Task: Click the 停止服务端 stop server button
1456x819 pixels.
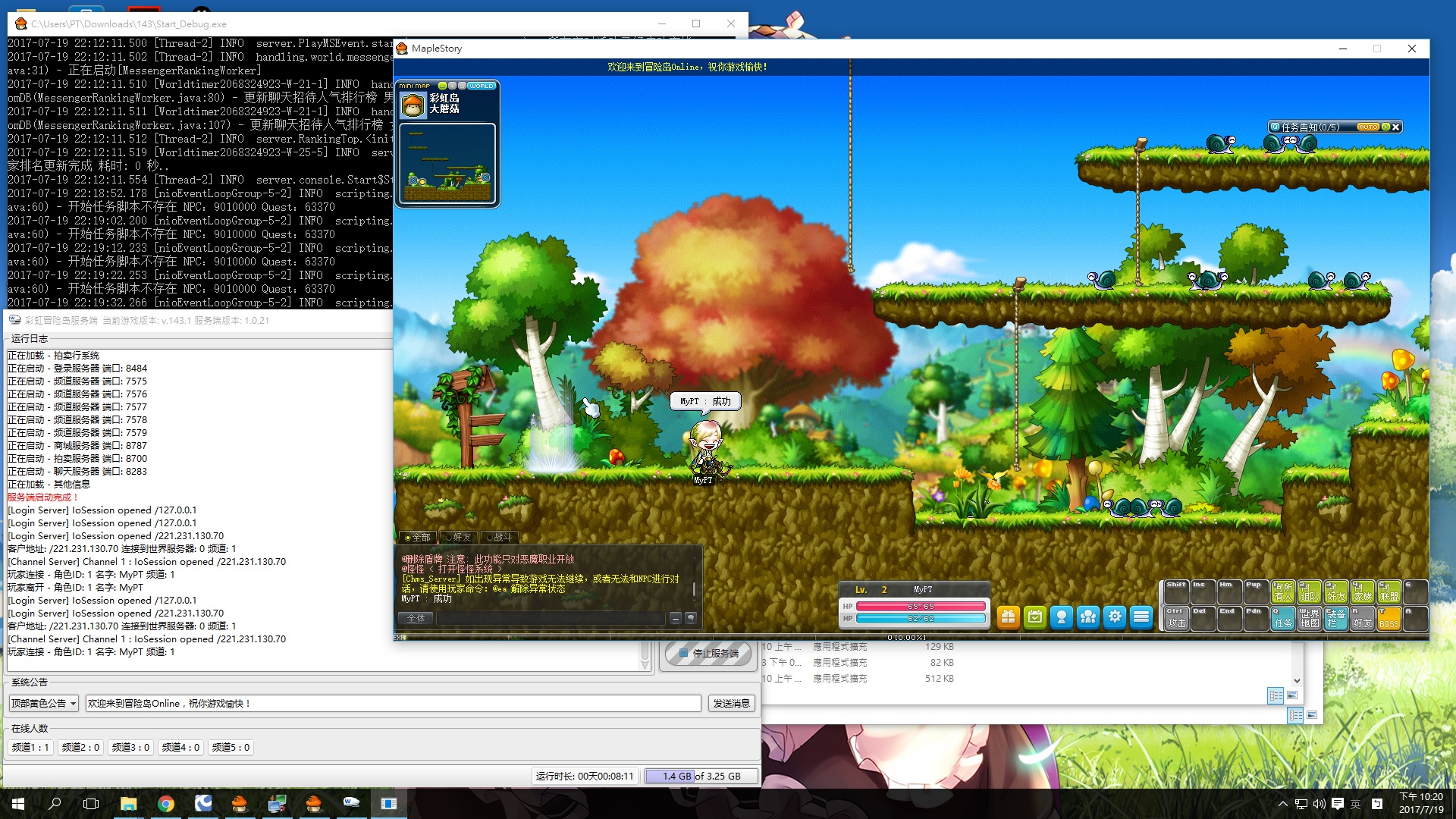Action: [x=709, y=653]
